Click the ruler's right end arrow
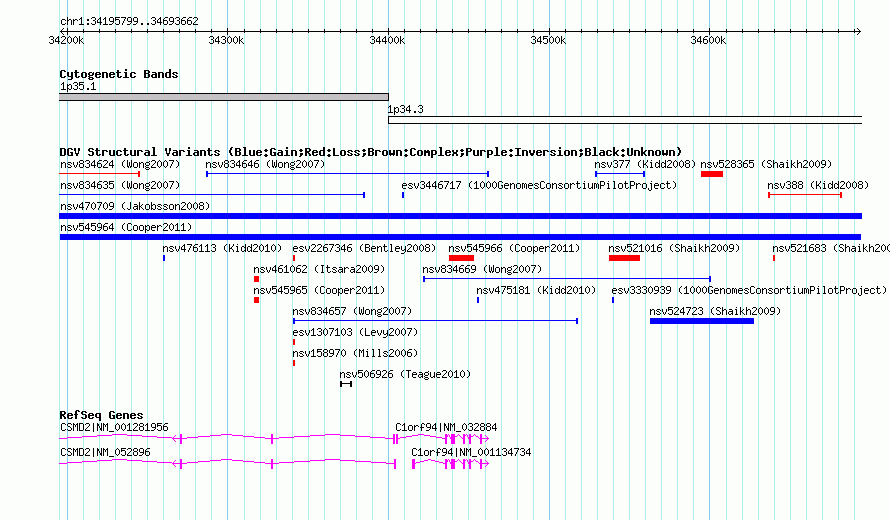This screenshot has height=520, width=890. pyautogui.click(x=858, y=31)
